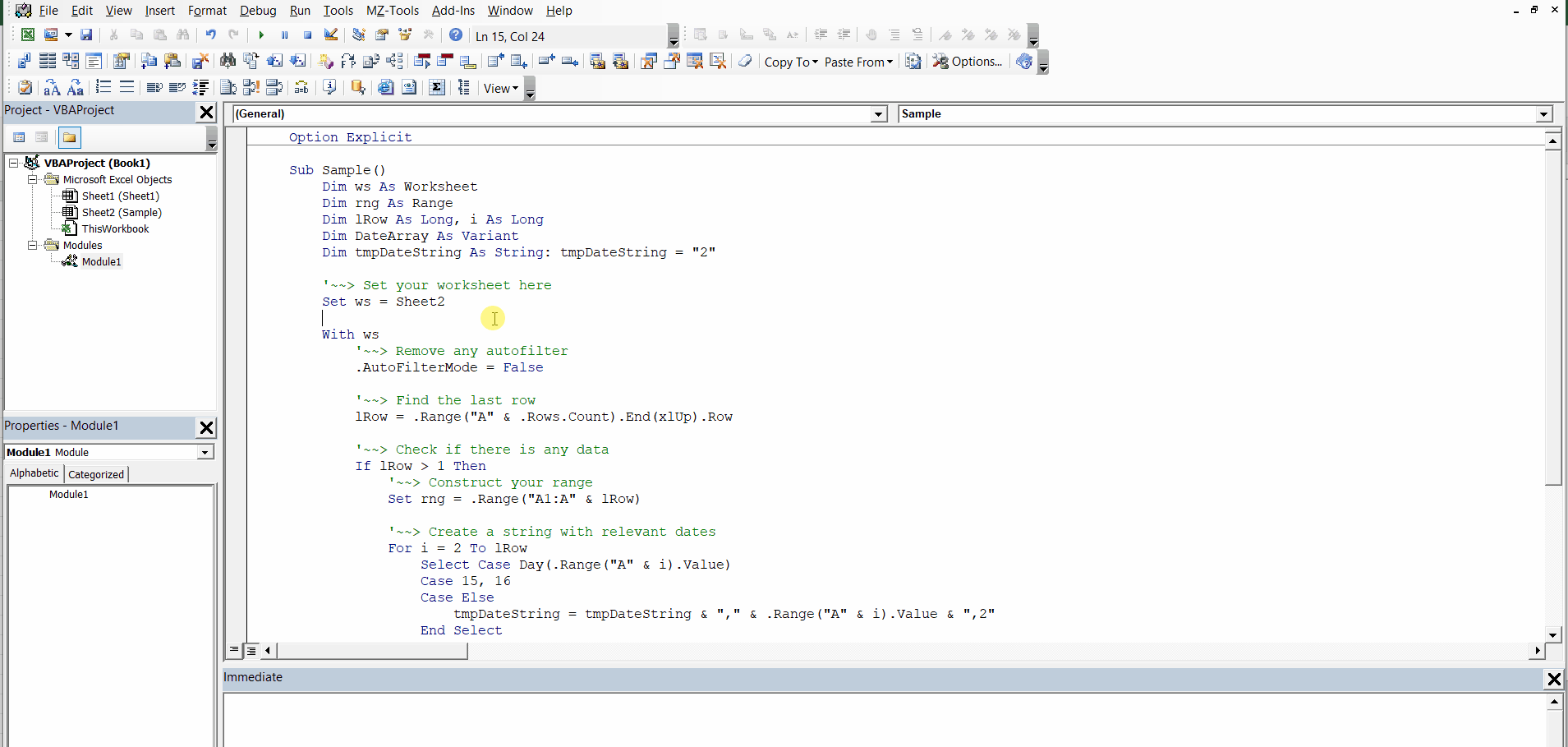Collapse the Microsoft Excel Objects folder
The image size is (1568, 747).
tap(32, 179)
